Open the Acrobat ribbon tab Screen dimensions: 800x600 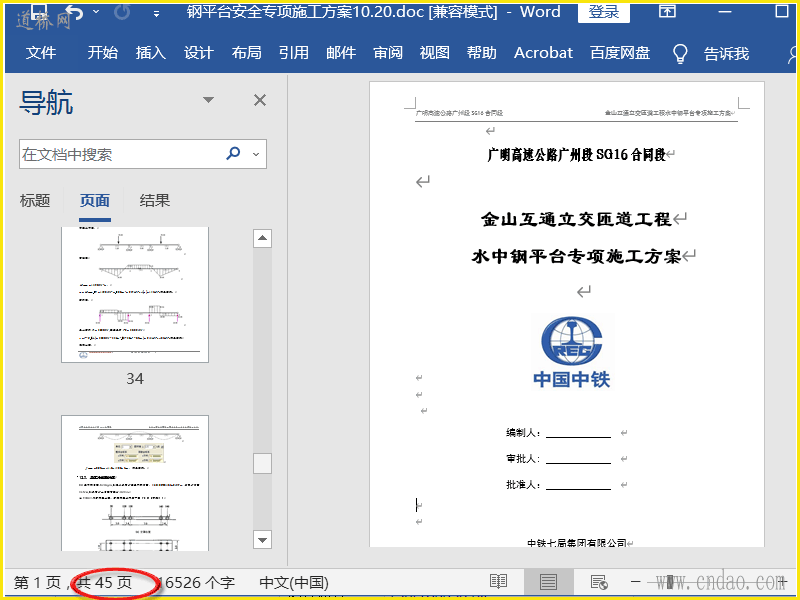[x=543, y=53]
